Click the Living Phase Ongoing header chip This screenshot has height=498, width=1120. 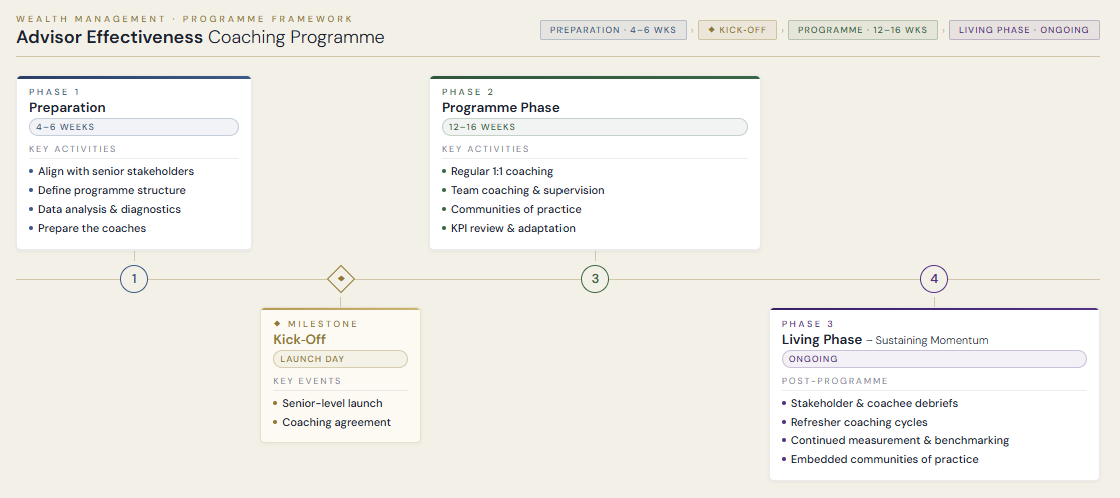(1024, 30)
